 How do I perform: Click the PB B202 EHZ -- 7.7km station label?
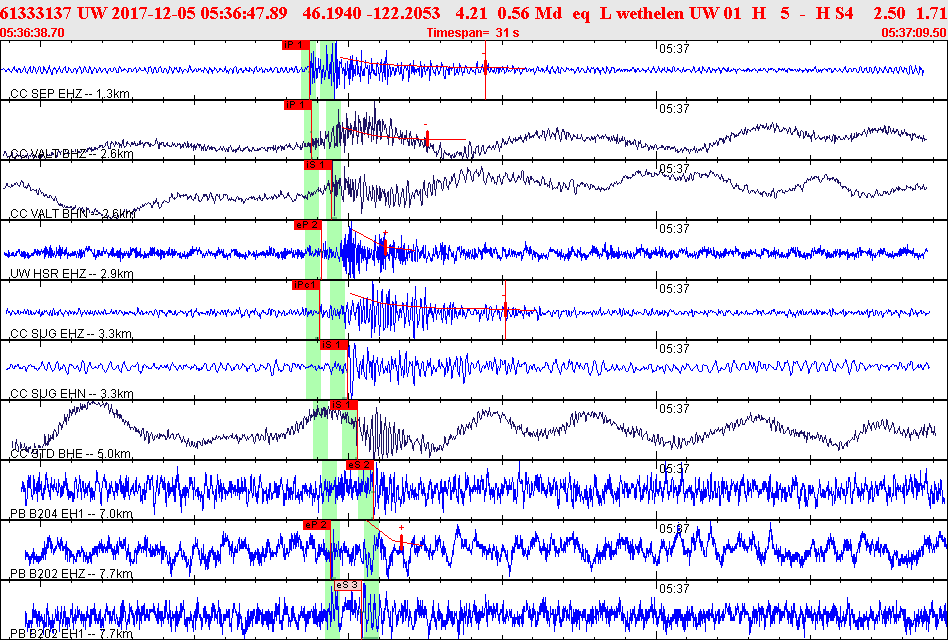(x=71, y=574)
